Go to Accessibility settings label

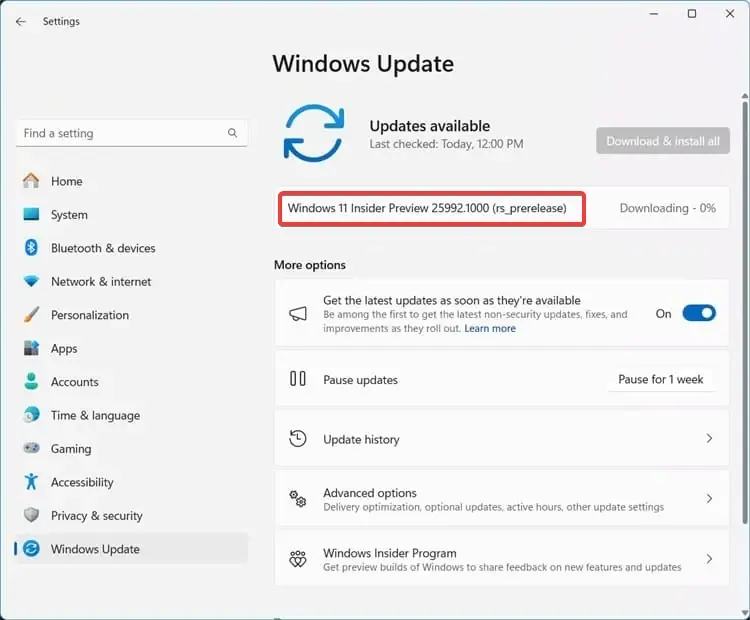point(82,482)
